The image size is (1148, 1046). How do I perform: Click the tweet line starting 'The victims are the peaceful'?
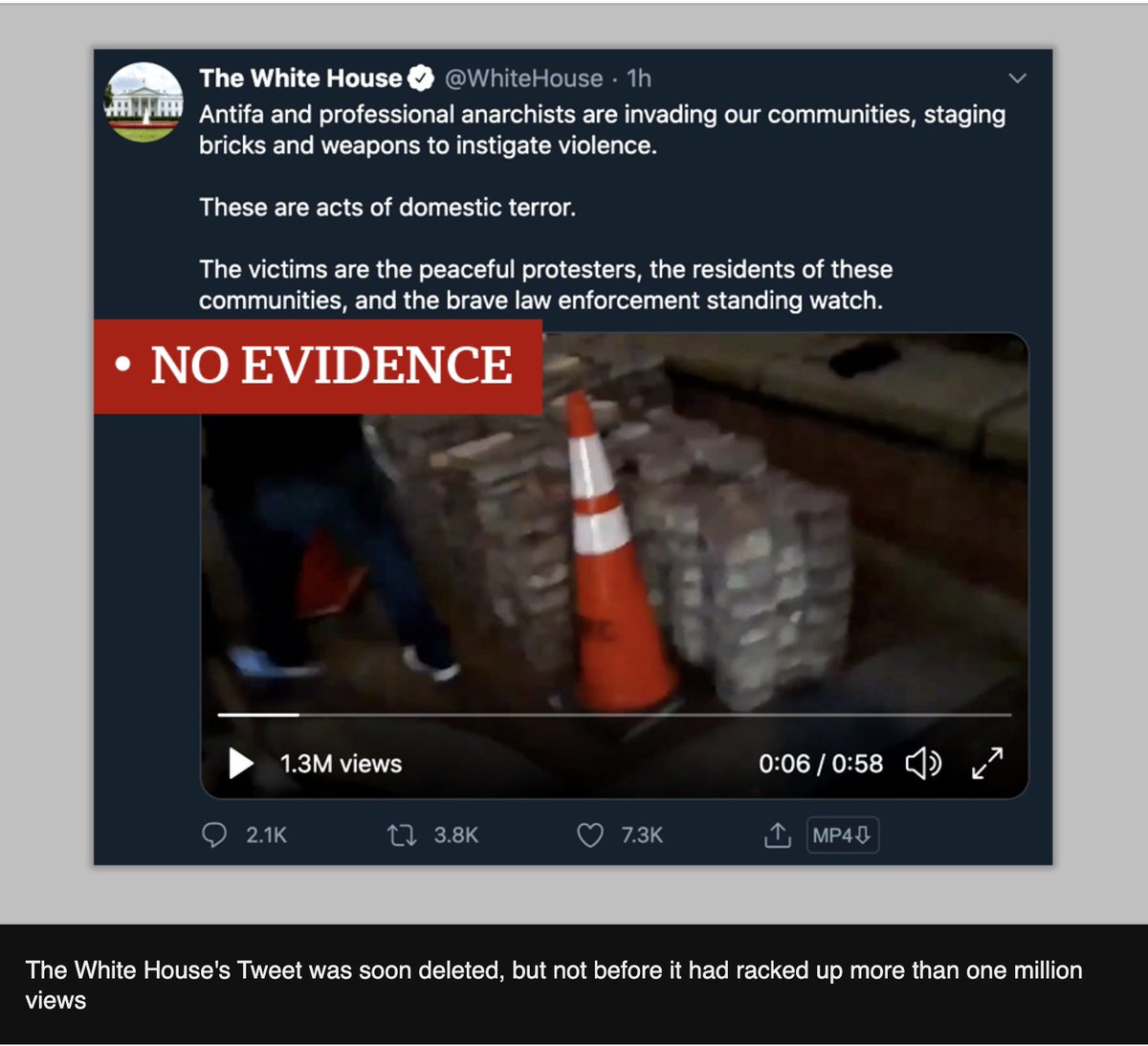tap(545, 270)
